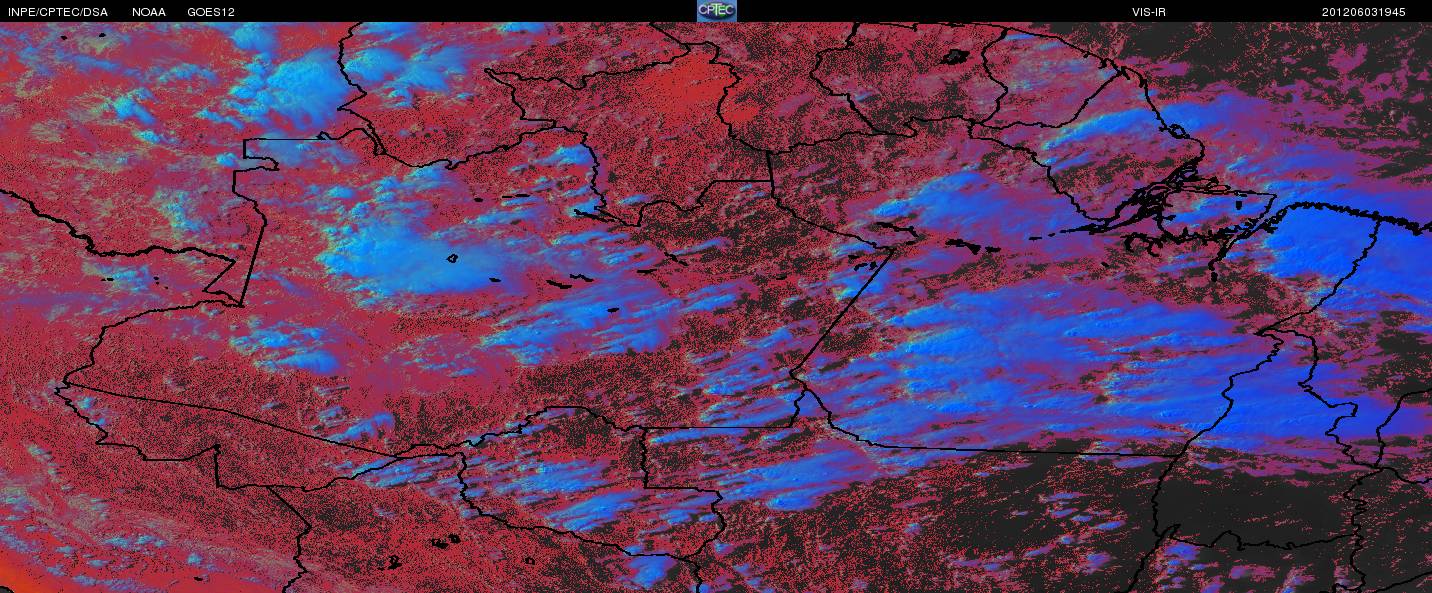Click the NOAA label in header

click(x=149, y=12)
